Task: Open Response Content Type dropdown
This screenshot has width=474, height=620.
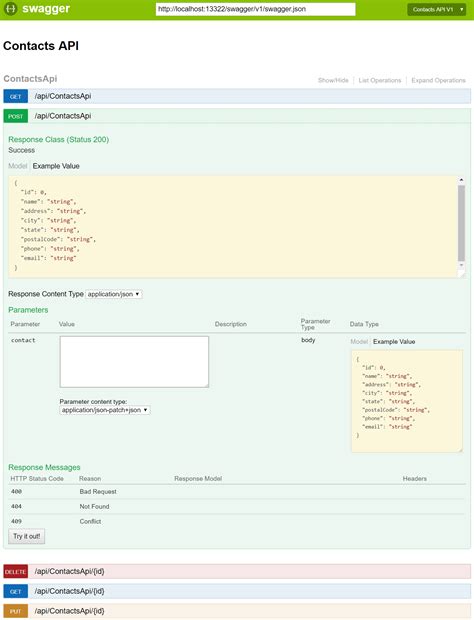Action: [x=114, y=294]
